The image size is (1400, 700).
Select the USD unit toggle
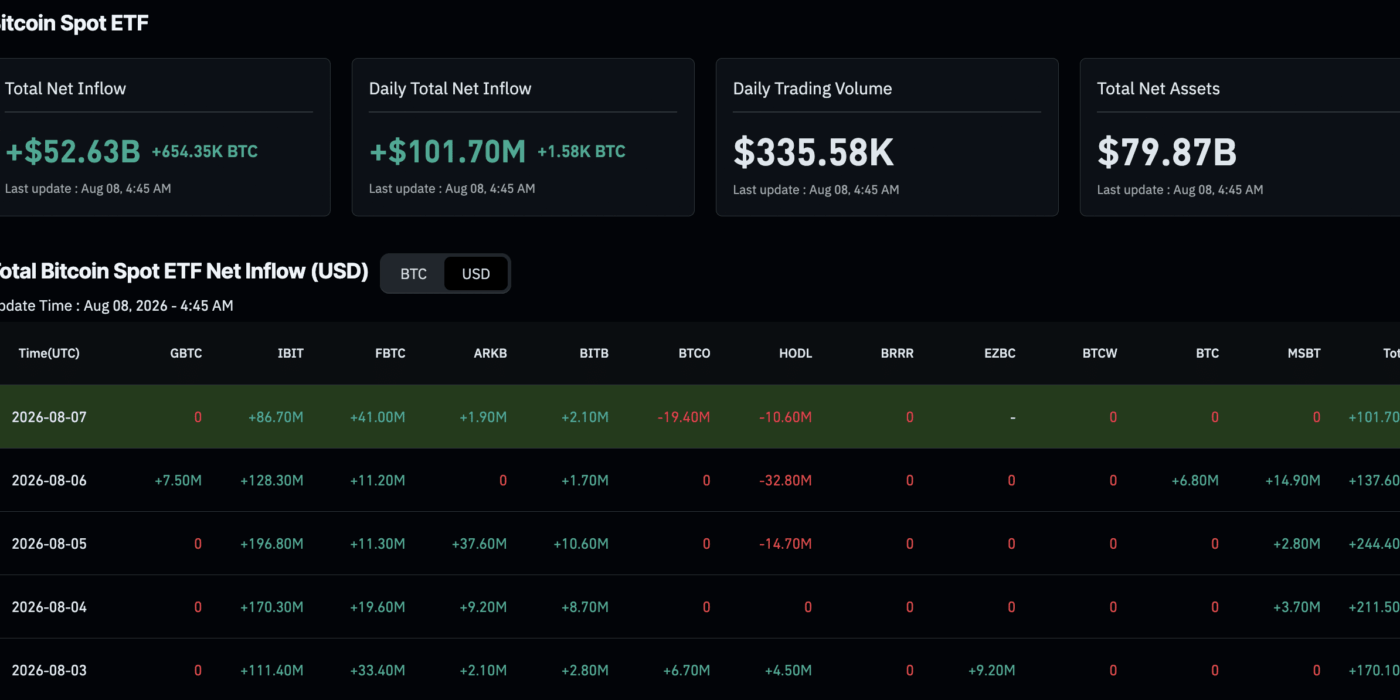click(476, 274)
